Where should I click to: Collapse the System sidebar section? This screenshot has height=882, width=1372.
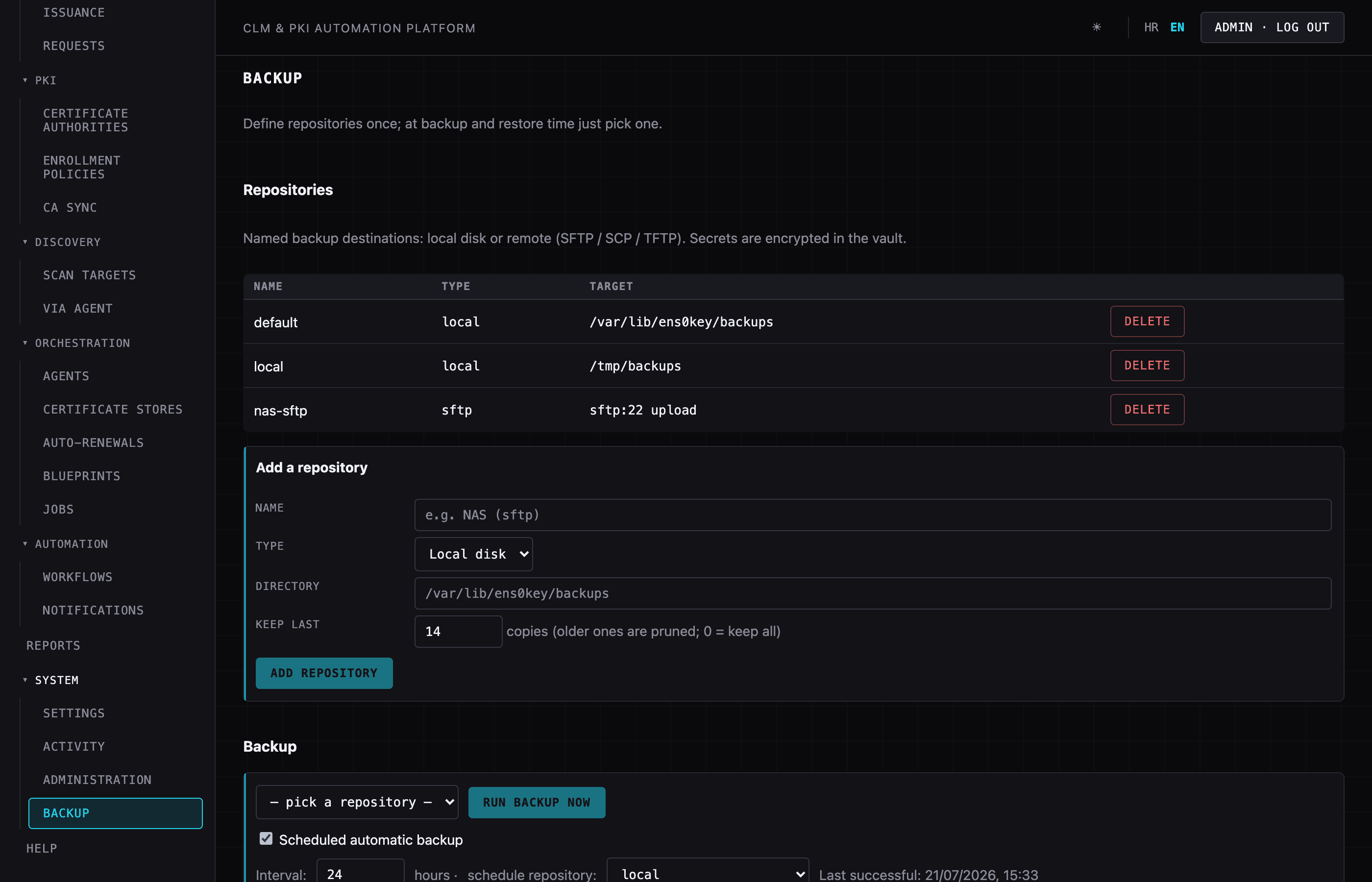pos(50,680)
